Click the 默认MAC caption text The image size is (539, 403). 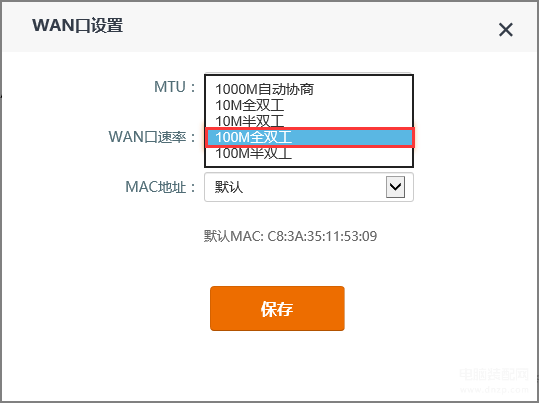click(233, 236)
